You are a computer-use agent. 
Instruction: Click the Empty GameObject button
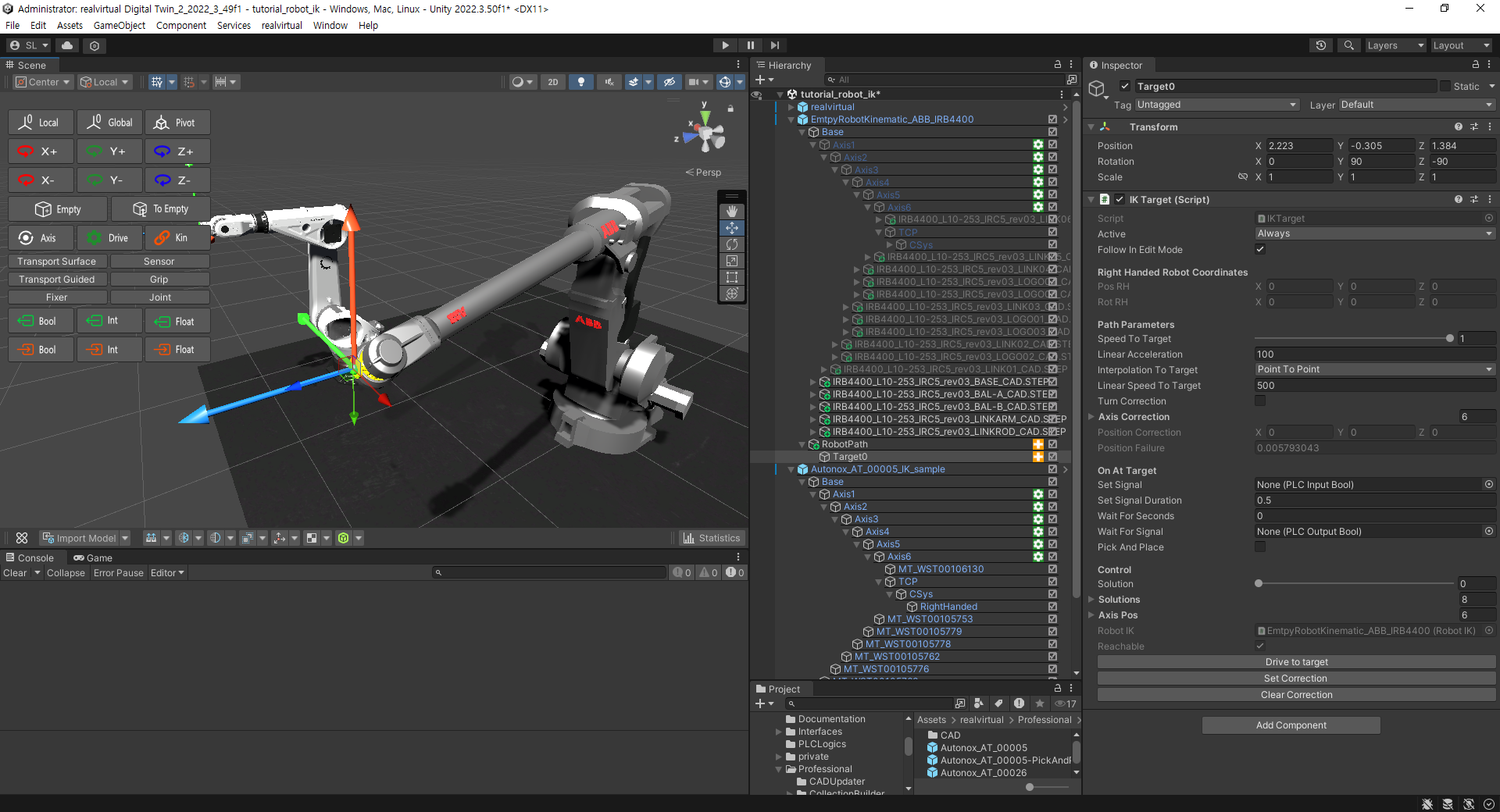(x=58, y=209)
